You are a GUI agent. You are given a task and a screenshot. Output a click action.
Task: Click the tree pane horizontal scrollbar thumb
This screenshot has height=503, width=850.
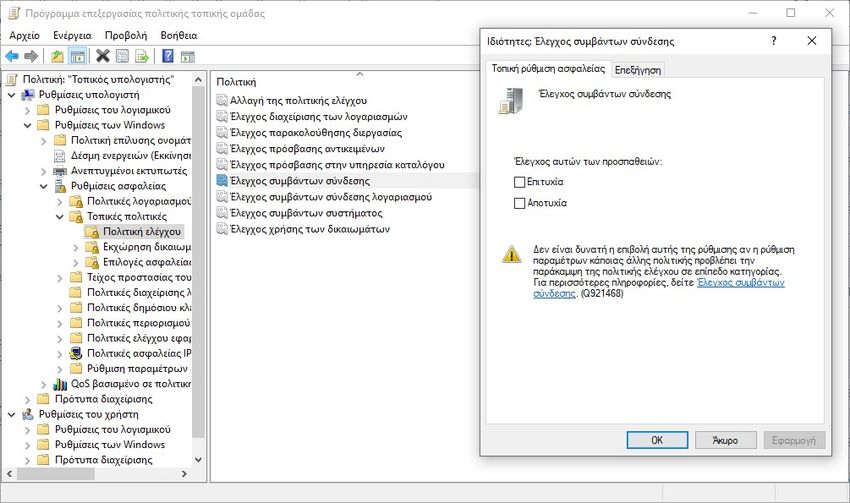point(55,474)
